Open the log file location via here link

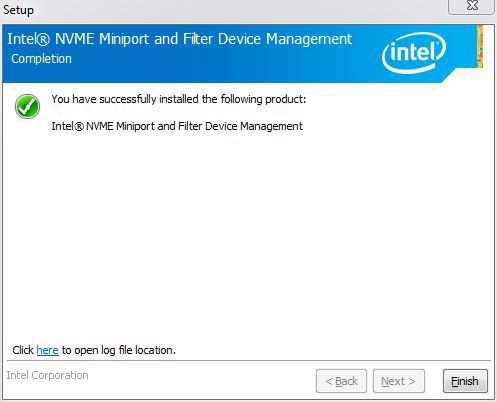point(47,350)
